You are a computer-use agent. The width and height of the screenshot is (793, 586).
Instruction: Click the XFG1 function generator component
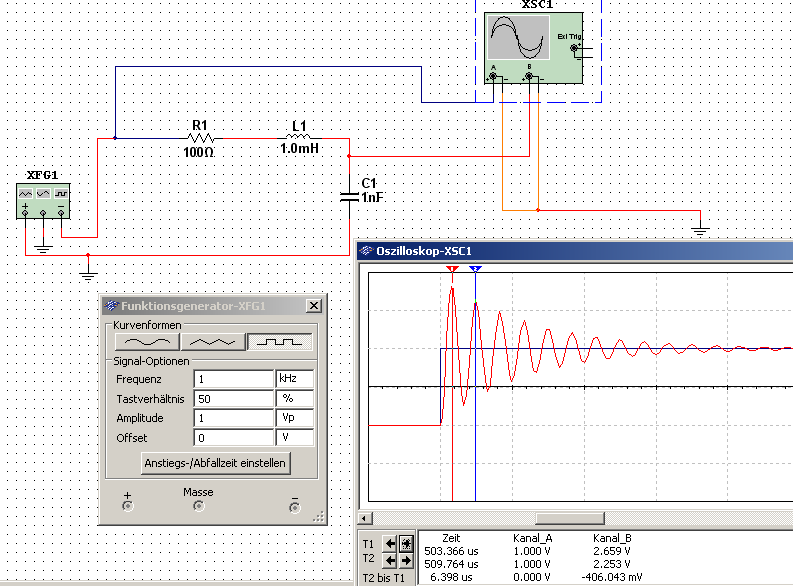[x=42, y=200]
